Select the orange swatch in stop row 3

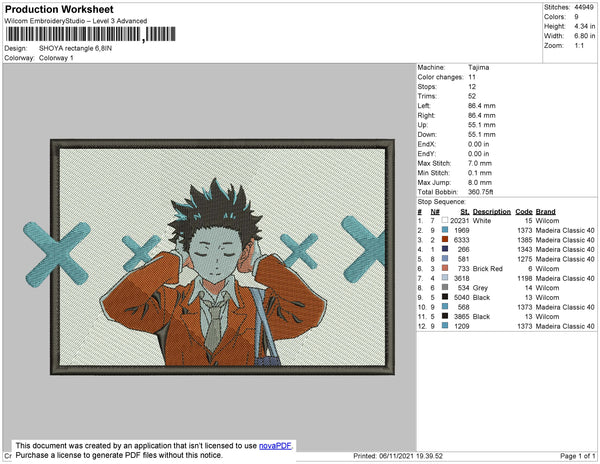(x=445, y=239)
